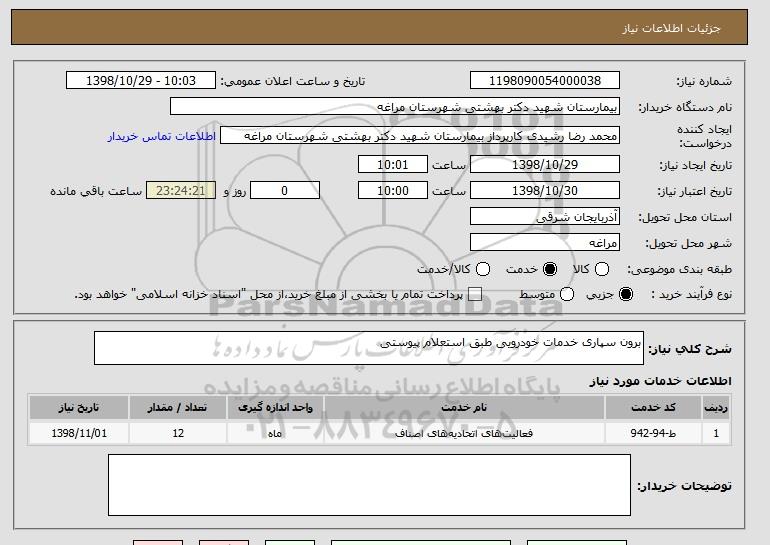Click the row number 1 cell
770x545 pixels.
[x=716, y=433]
